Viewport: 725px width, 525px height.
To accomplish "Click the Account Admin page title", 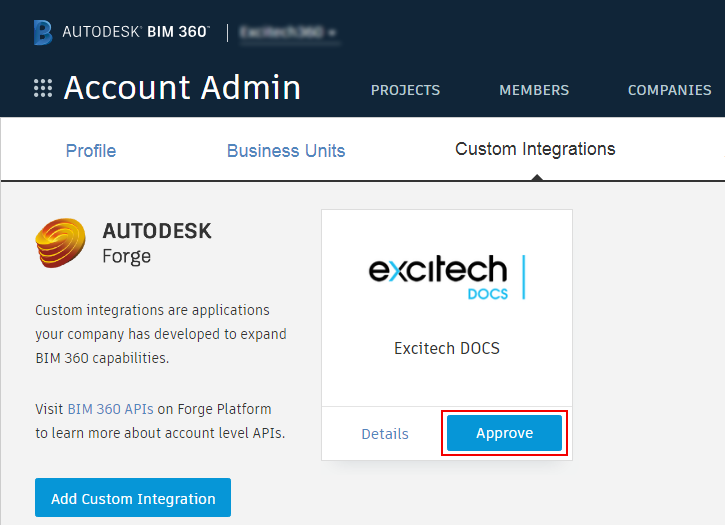I will point(182,88).
